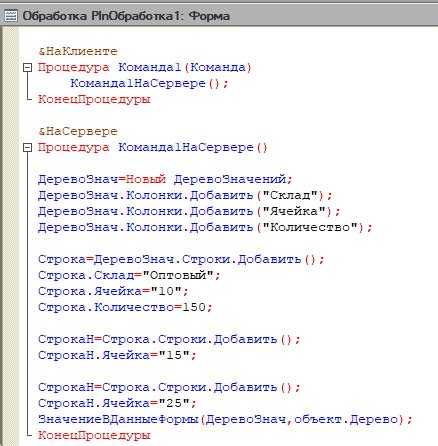Click the line Строка.Ячейка="10";

coord(113,291)
